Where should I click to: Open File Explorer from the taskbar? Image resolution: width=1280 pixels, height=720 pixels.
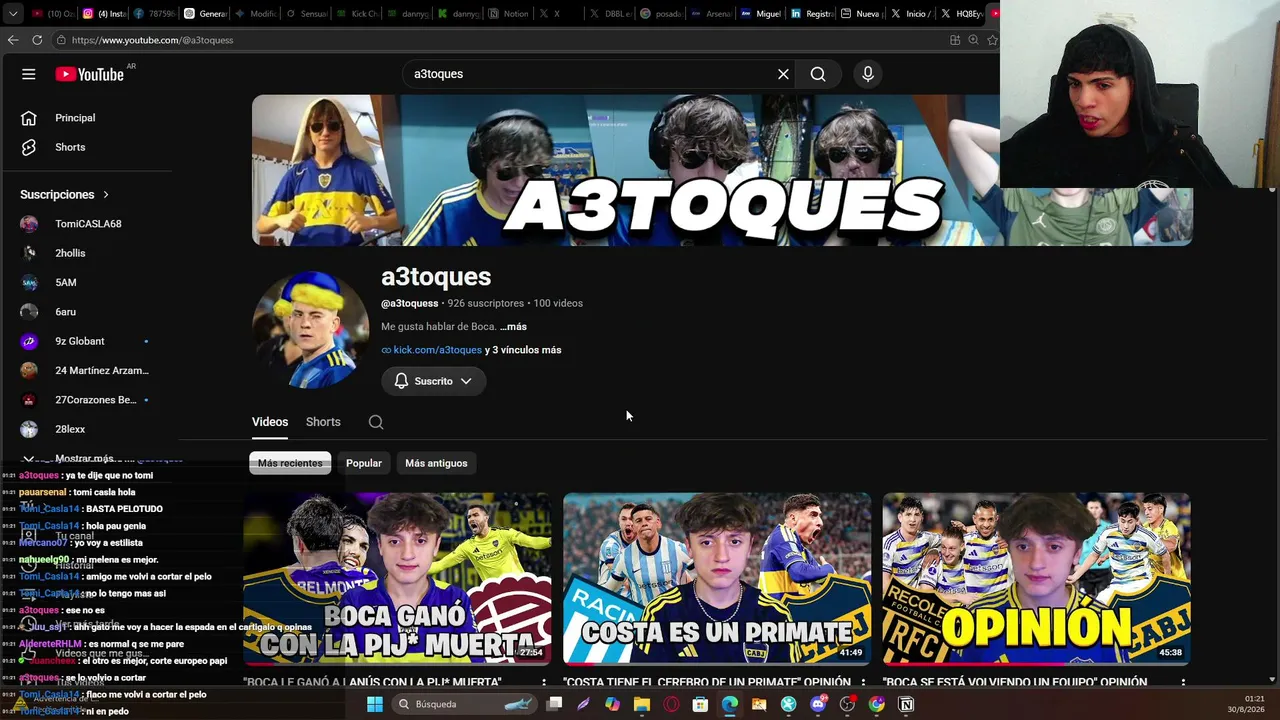(642, 704)
